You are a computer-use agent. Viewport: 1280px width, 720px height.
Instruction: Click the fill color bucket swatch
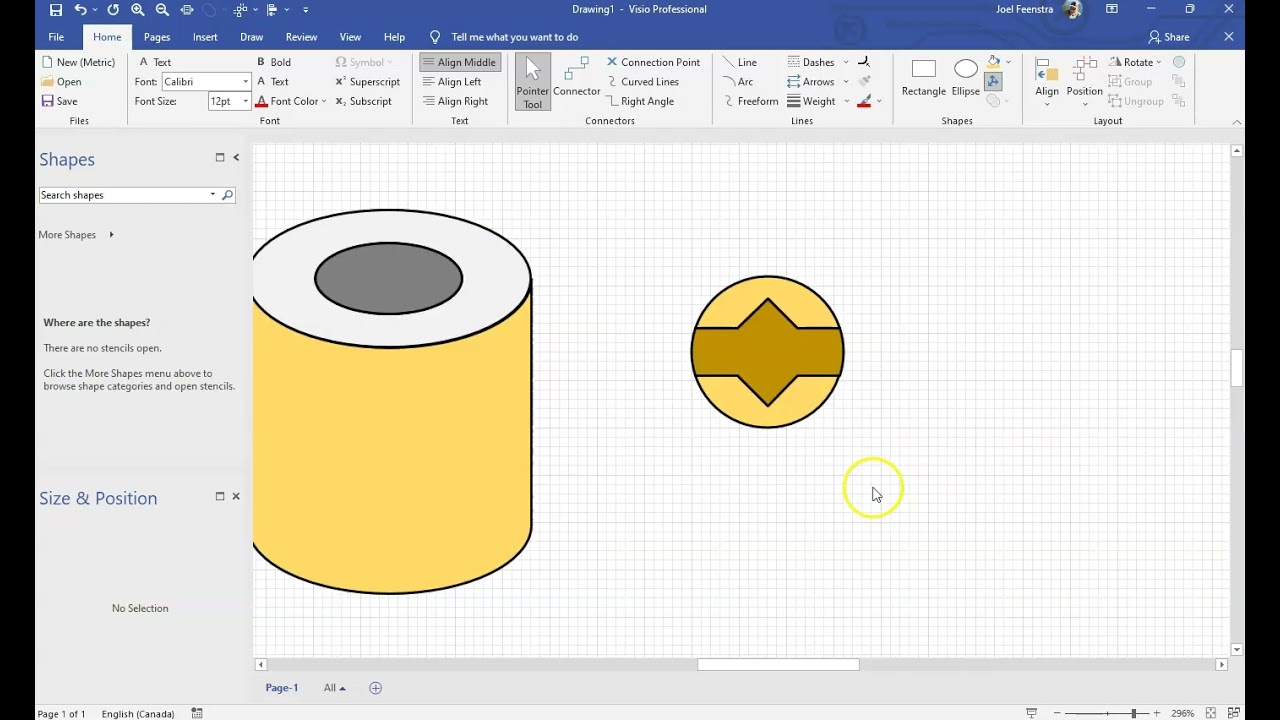point(994,62)
